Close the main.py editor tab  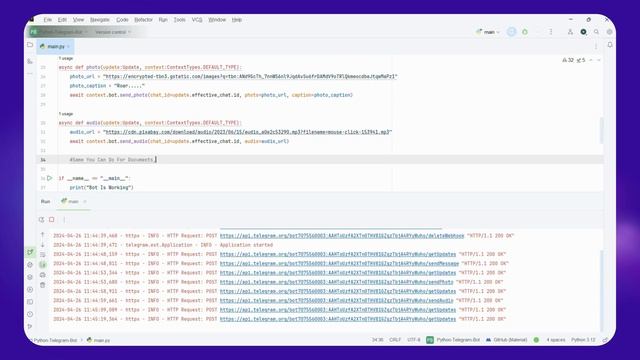pyautogui.click(x=69, y=47)
